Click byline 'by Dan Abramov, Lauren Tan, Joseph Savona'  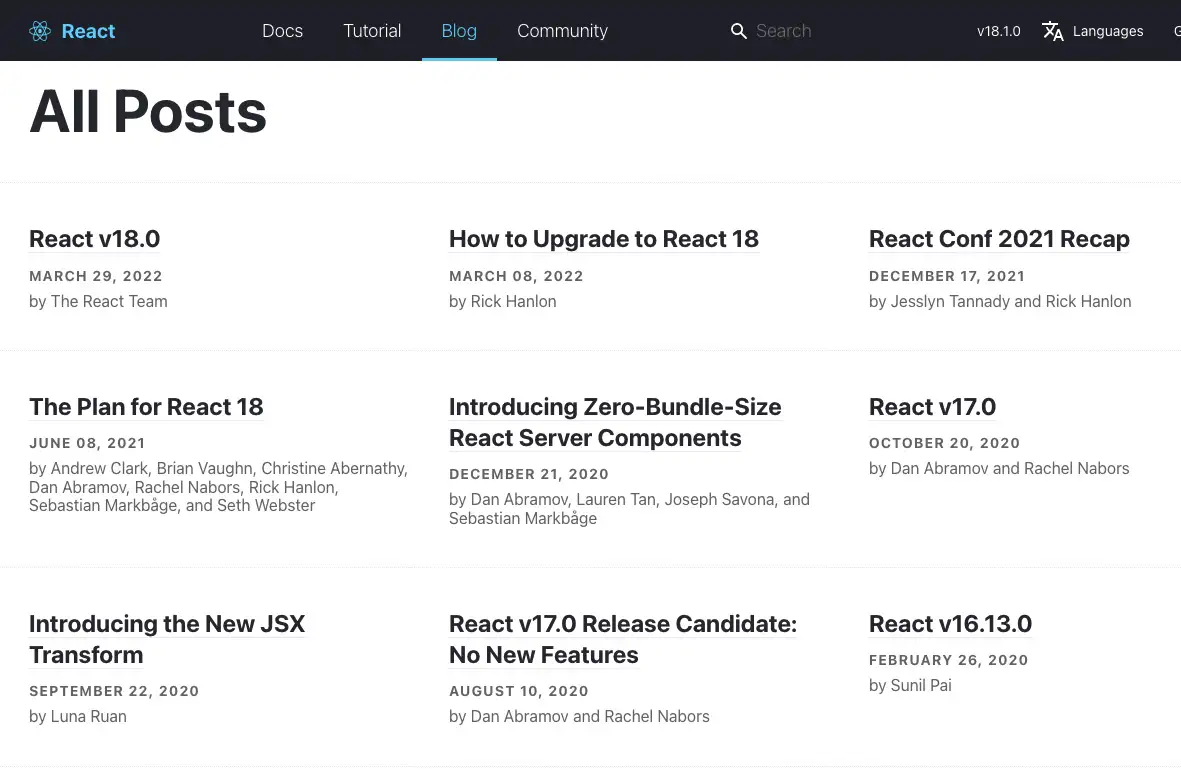coord(629,508)
